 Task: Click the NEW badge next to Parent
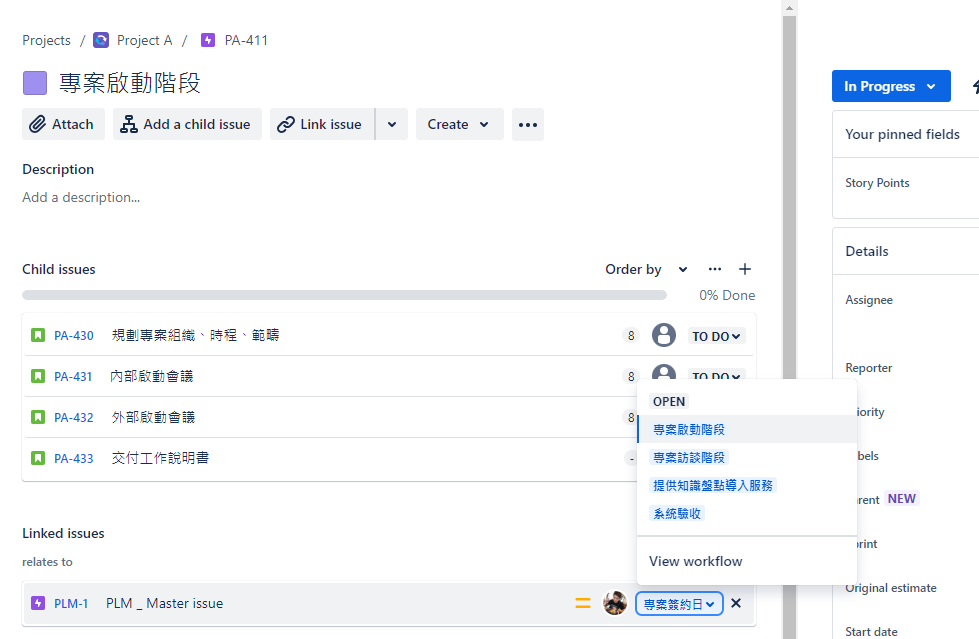coord(902,499)
